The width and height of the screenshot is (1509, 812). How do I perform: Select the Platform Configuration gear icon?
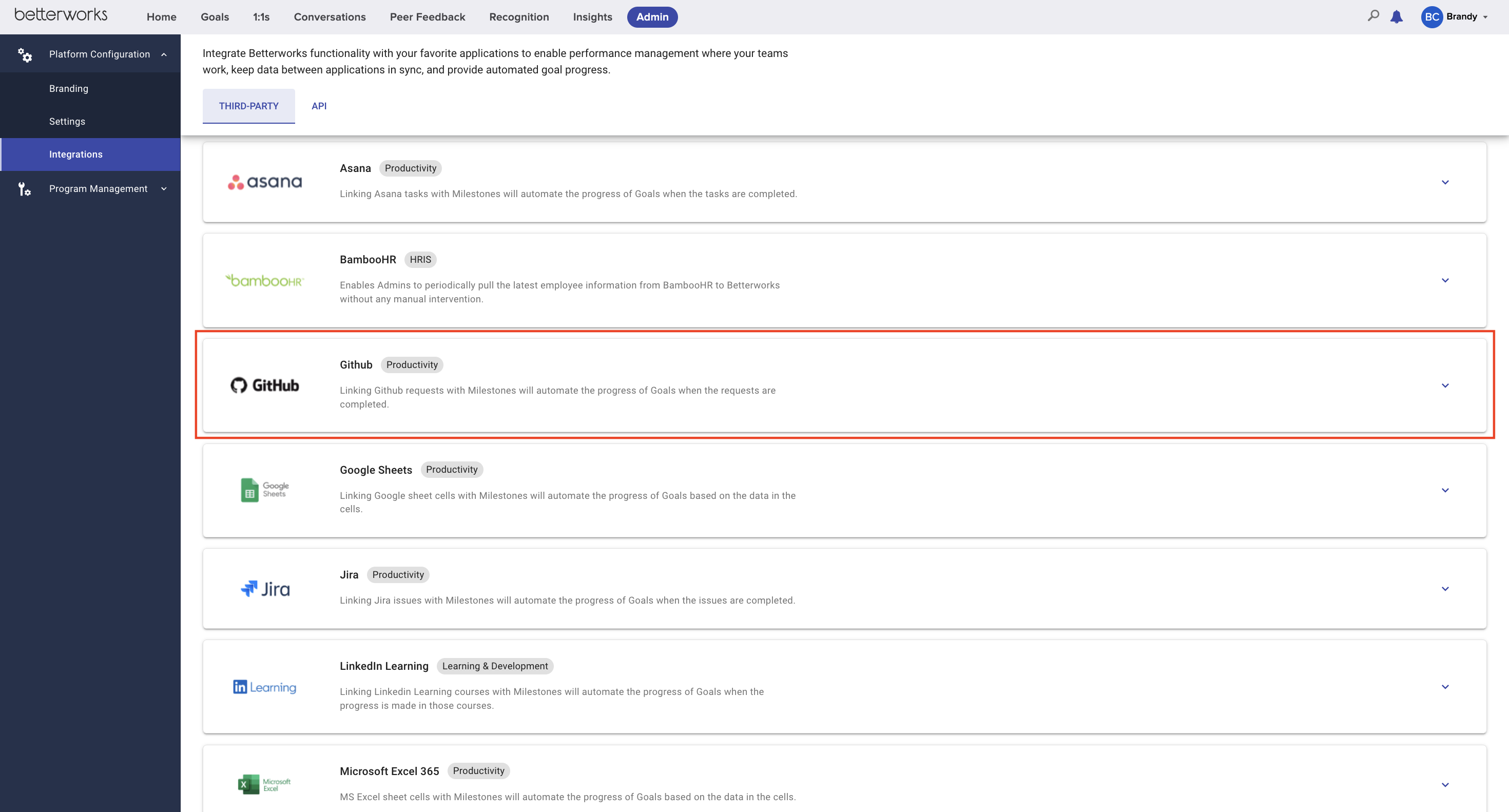pos(25,54)
